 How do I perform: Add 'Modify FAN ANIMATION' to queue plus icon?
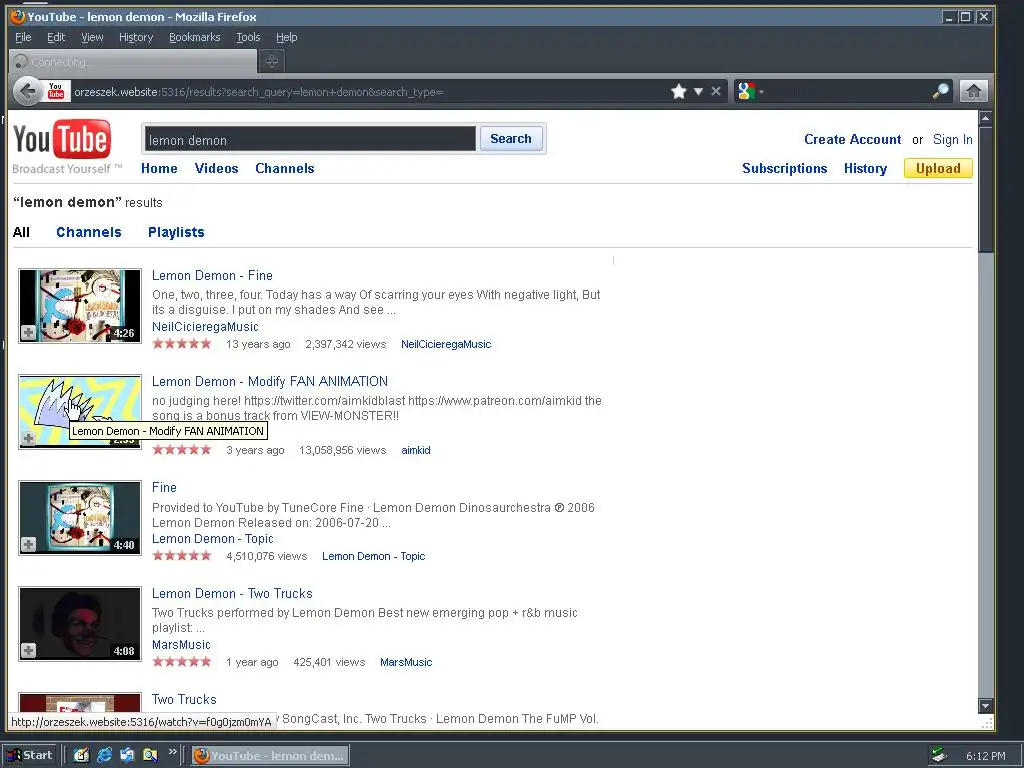tap(28, 438)
